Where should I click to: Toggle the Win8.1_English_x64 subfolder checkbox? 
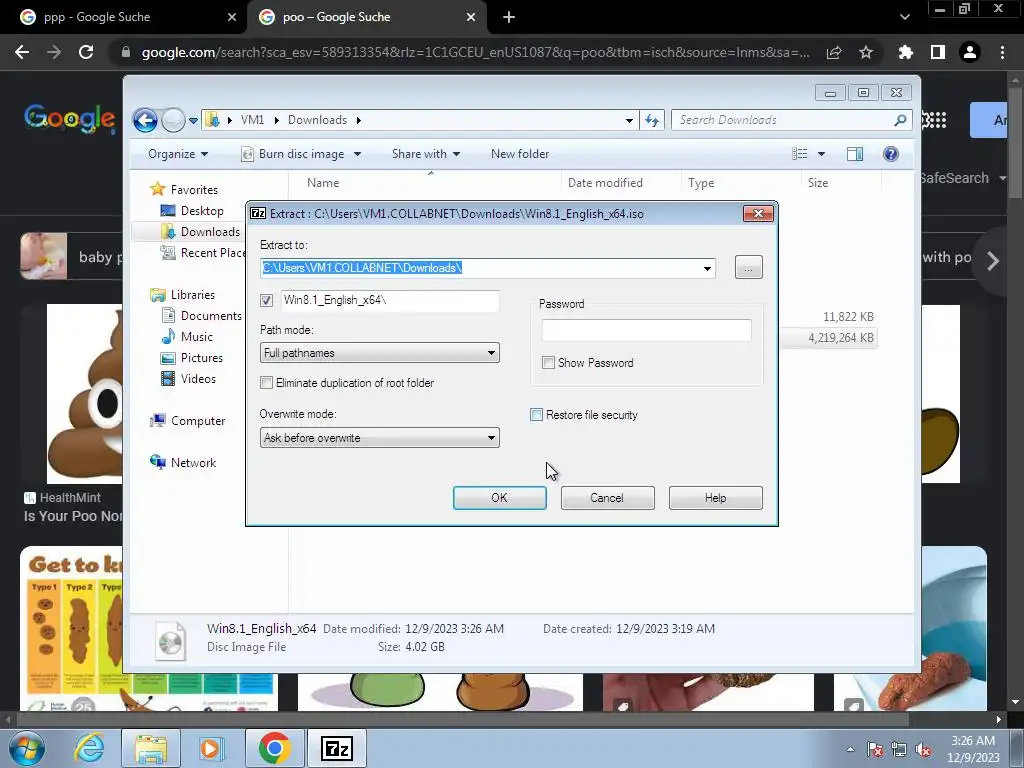pyautogui.click(x=266, y=300)
